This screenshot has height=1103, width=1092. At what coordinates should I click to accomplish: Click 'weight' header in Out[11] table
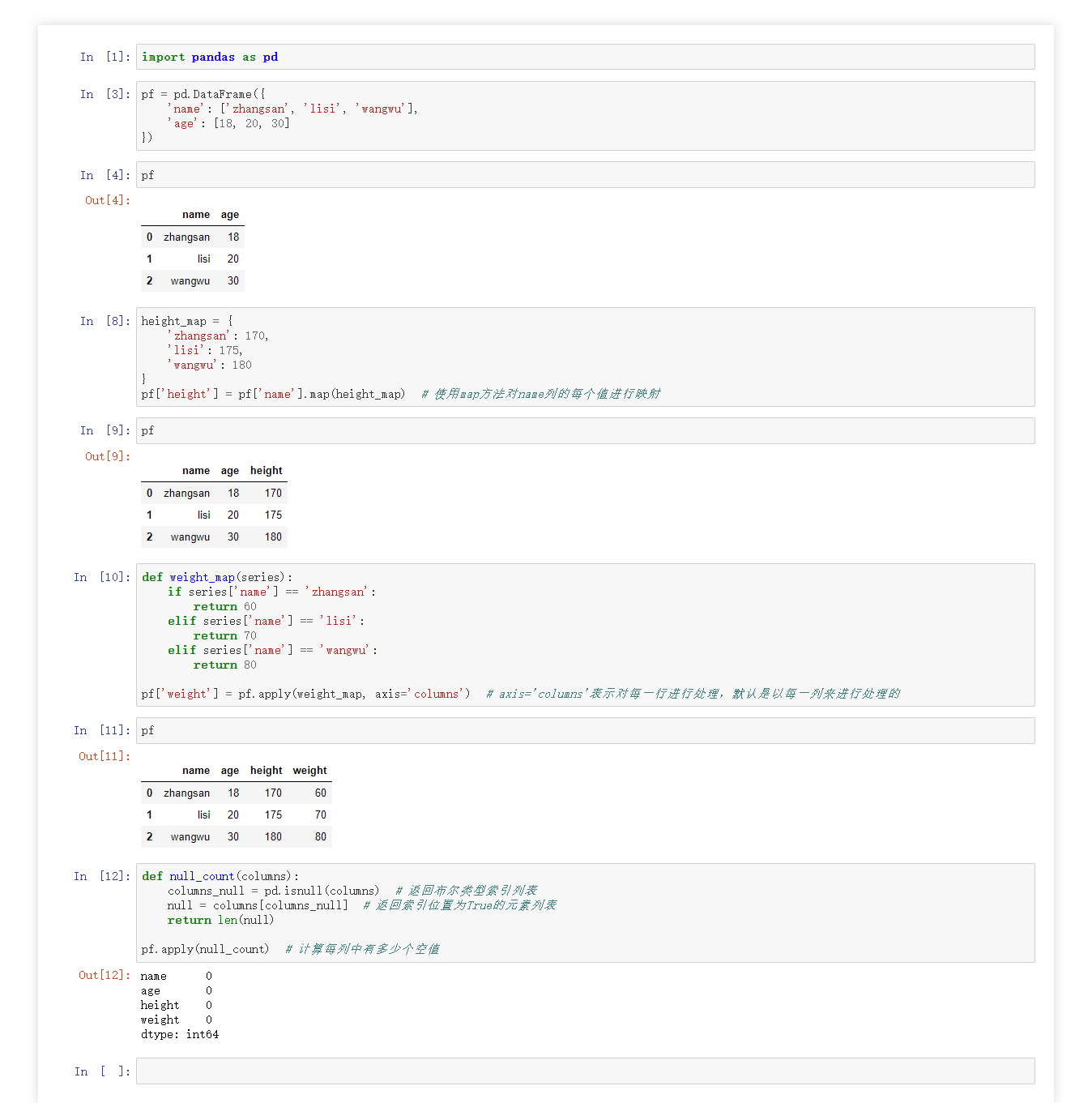click(310, 771)
